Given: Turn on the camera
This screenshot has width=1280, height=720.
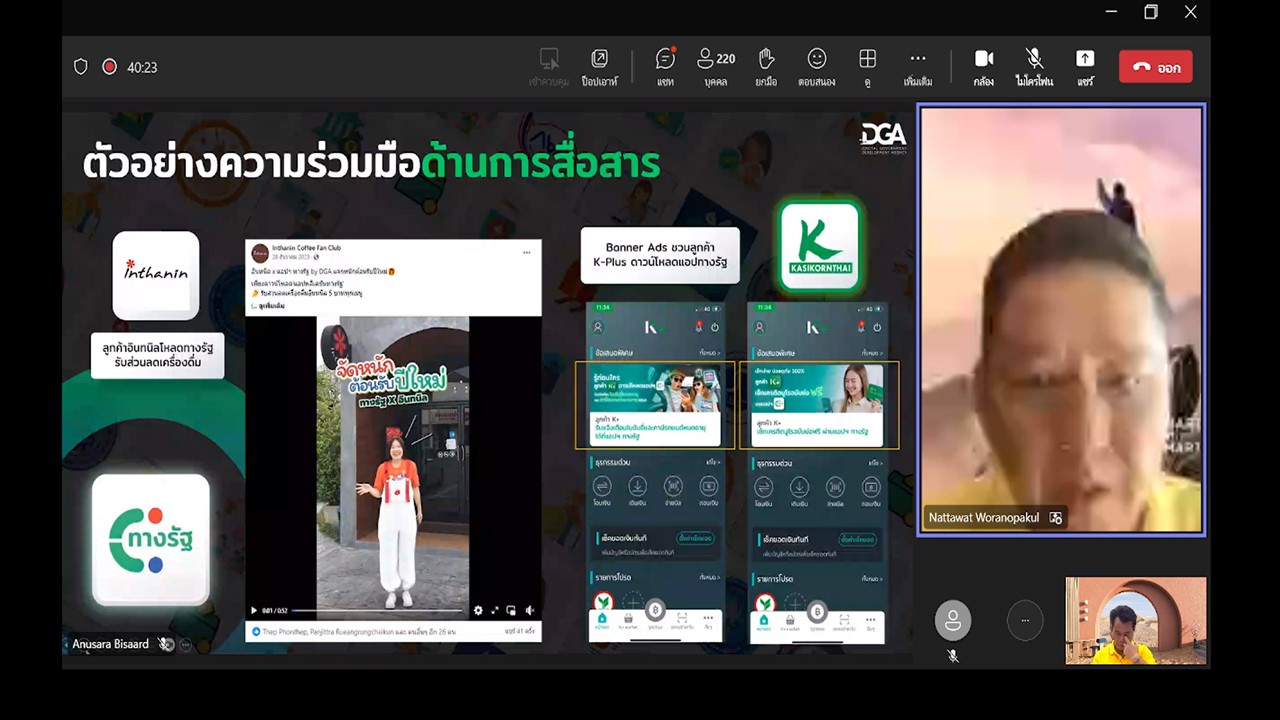Looking at the screenshot, I should click(984, 67).
